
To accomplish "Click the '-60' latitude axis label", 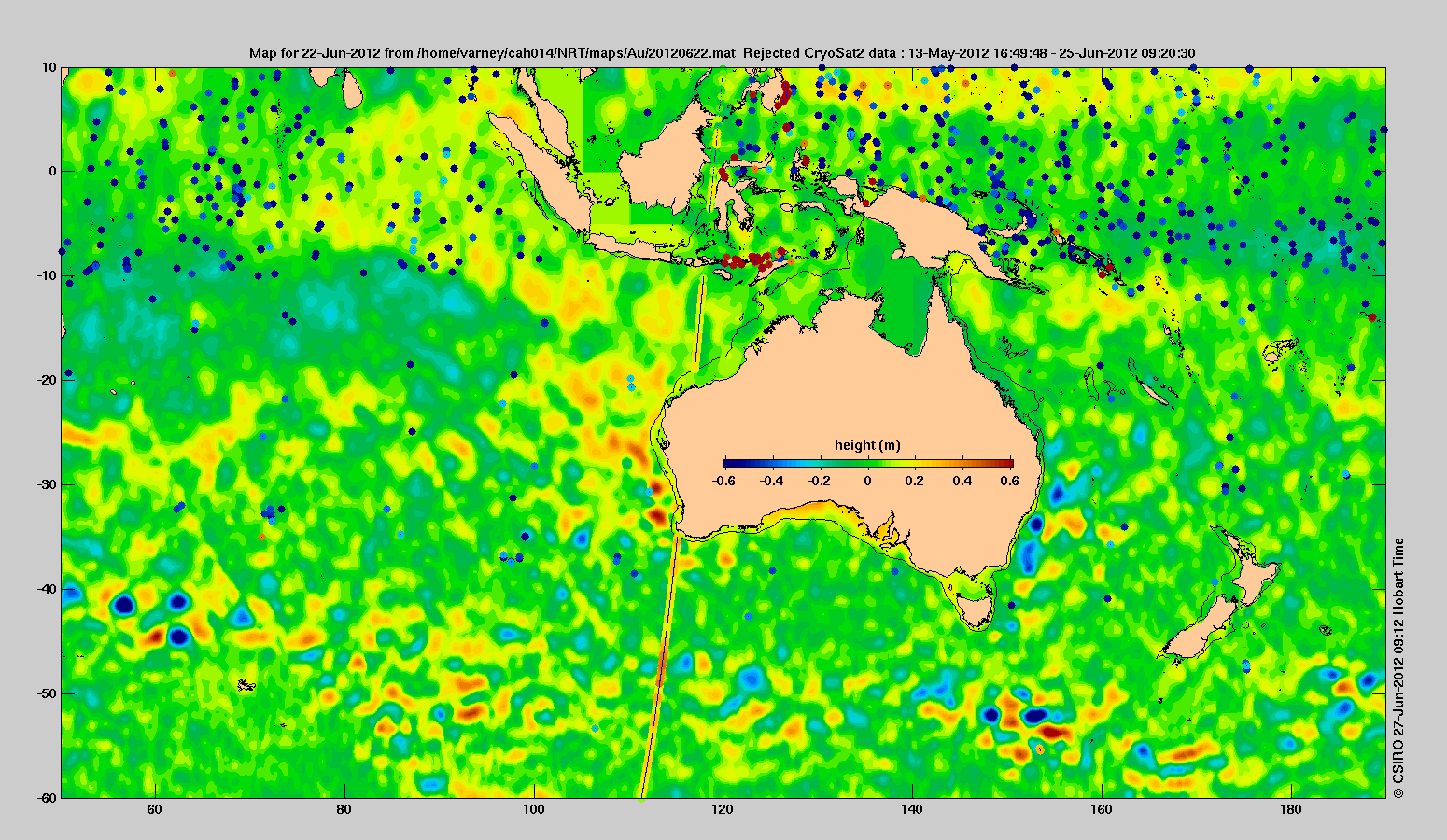I will click(47, 798).
